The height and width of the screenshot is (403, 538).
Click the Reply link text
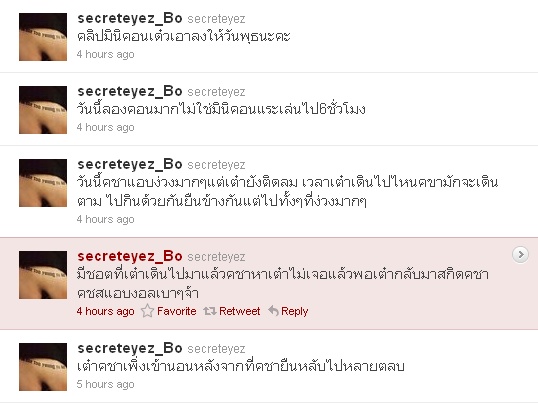tap(294, 311)
